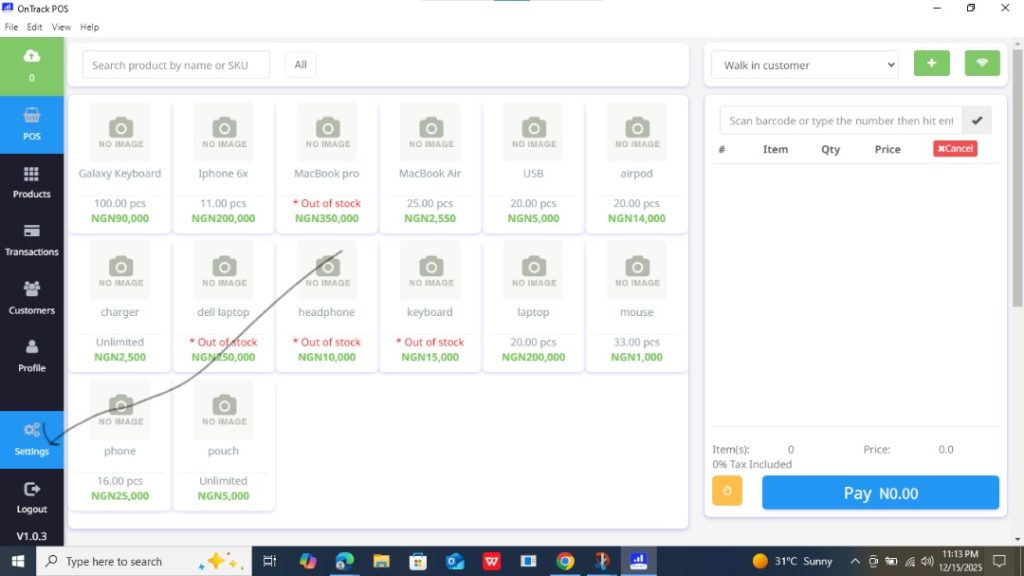Open Settings in the sidebar
The width and height of the screenshot is (1024, 576).
(x=31, y=439)
